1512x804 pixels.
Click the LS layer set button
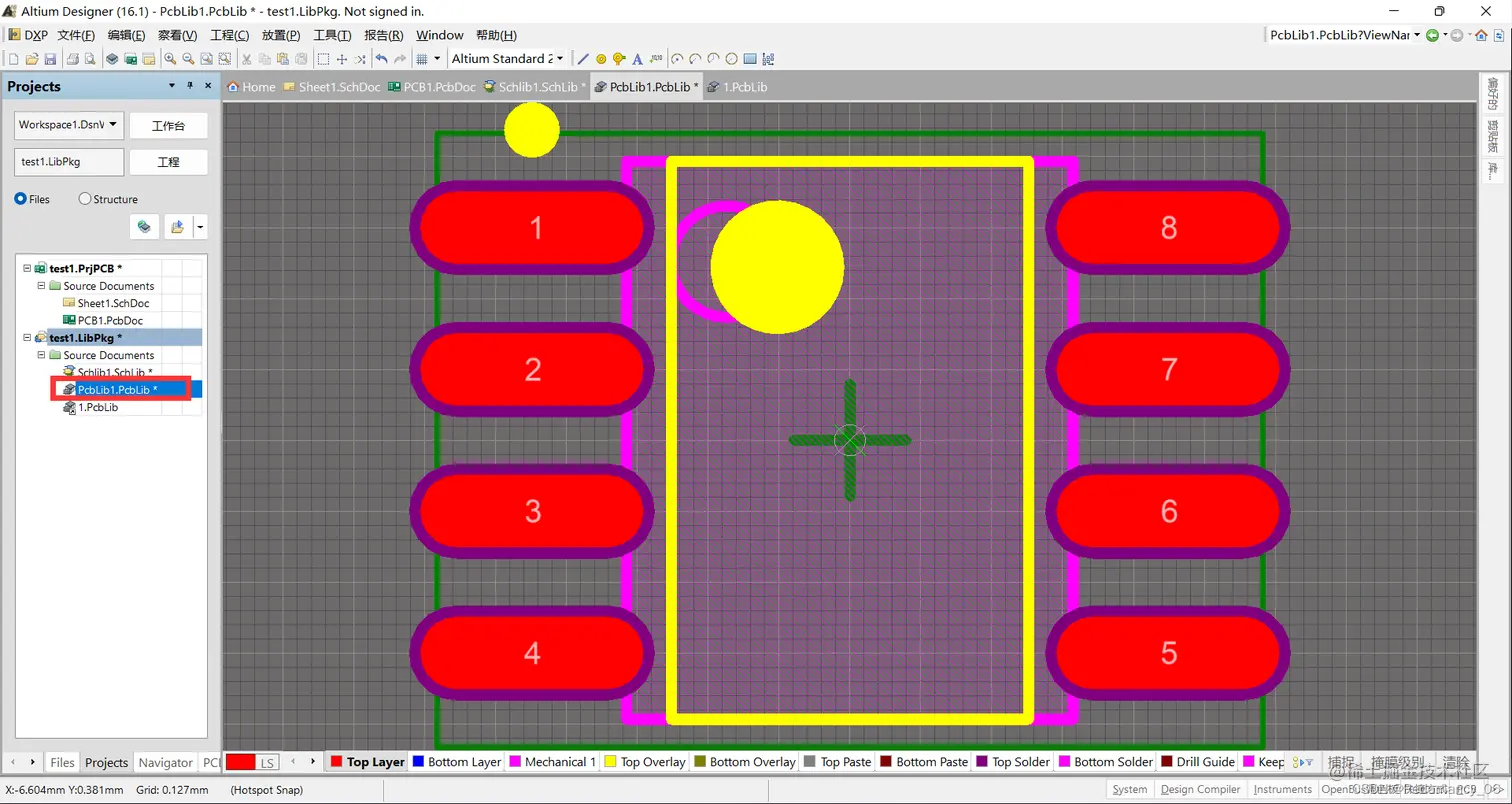tap(267, 762)
